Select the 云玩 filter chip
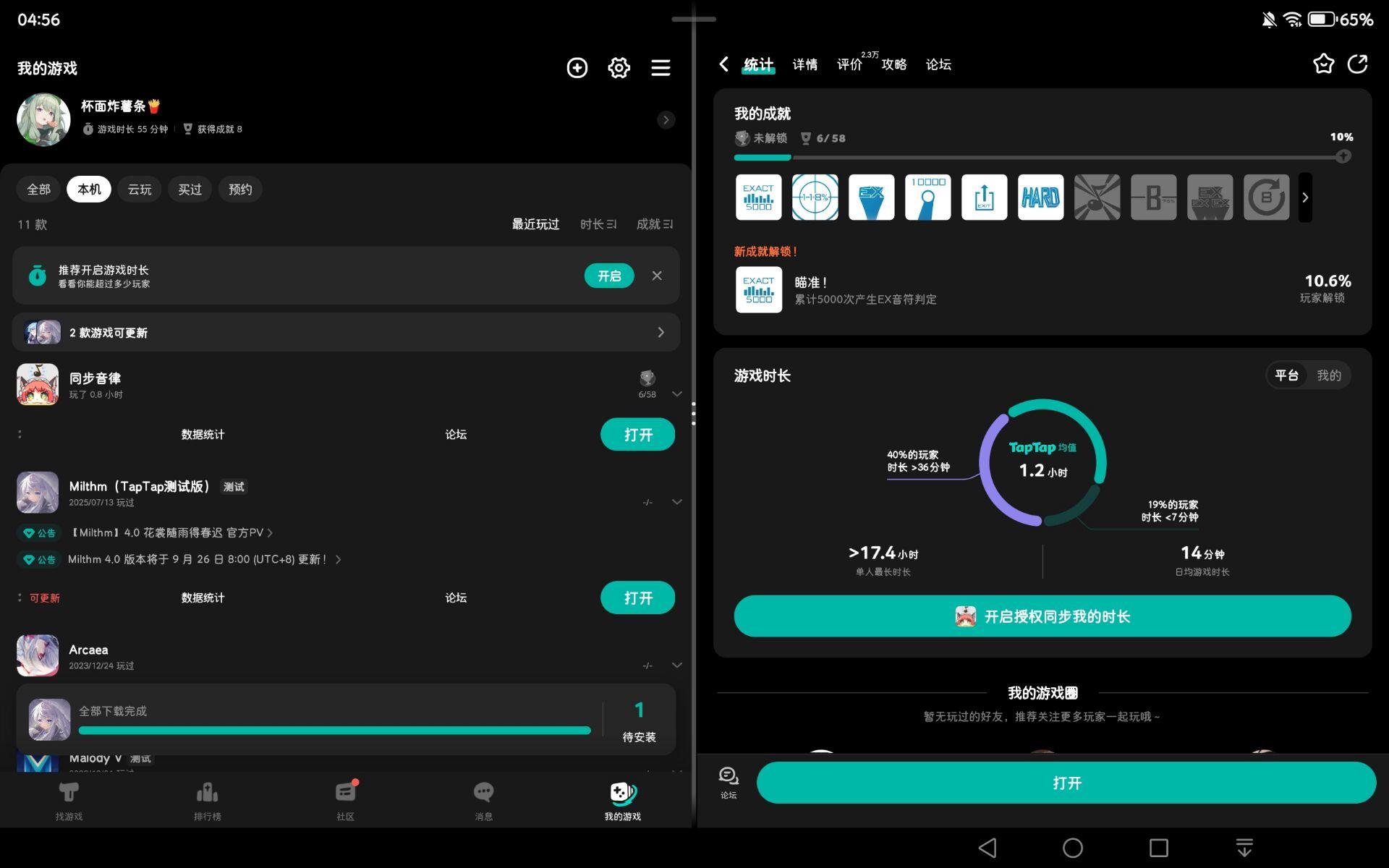Image resolution: width=1389 pixels, height=868 pixels. tap(140, 190)
